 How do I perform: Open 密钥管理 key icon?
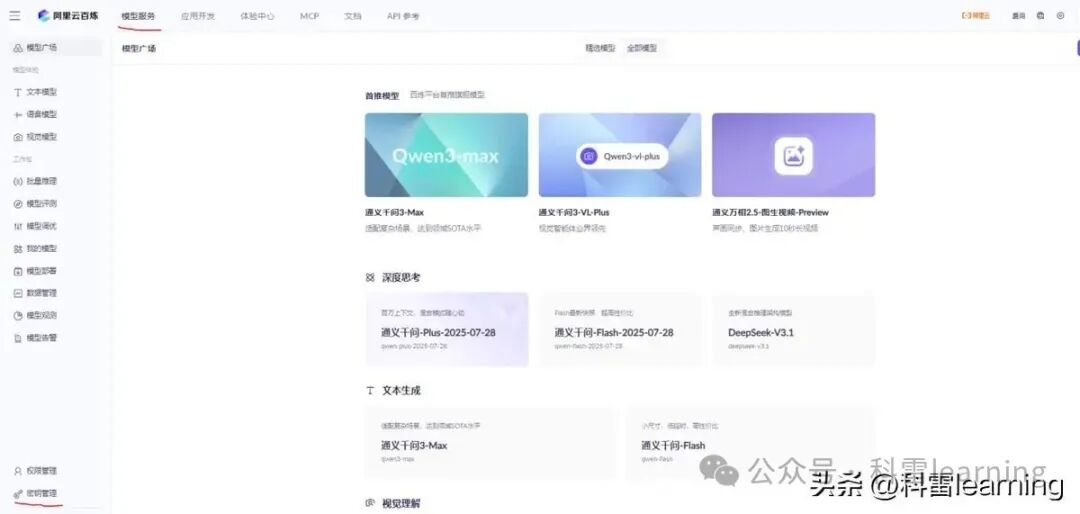18,493
